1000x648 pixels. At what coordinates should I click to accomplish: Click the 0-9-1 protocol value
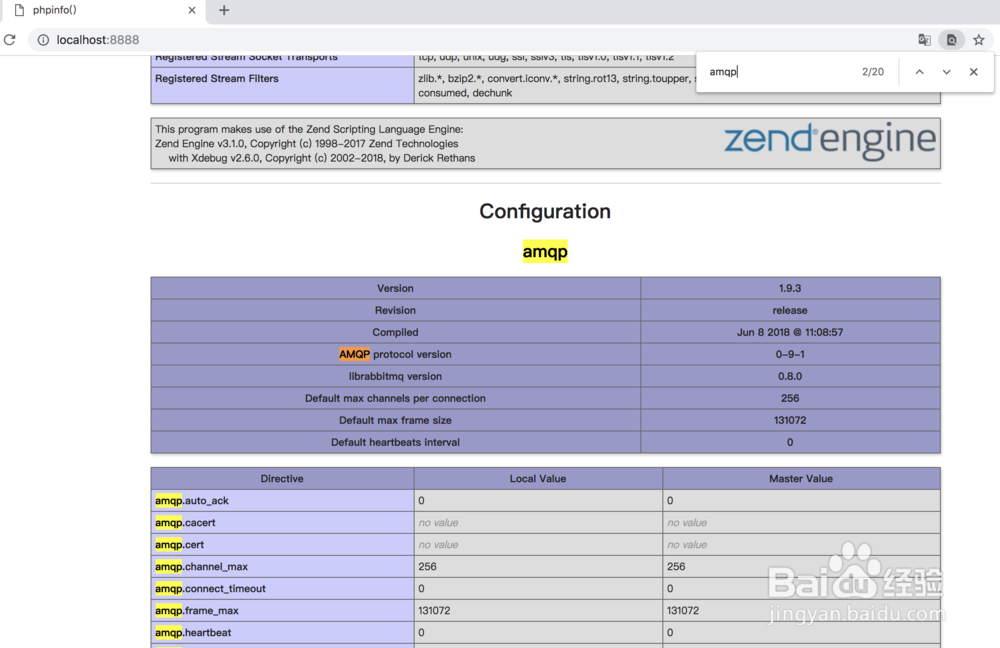coord(790,354)
